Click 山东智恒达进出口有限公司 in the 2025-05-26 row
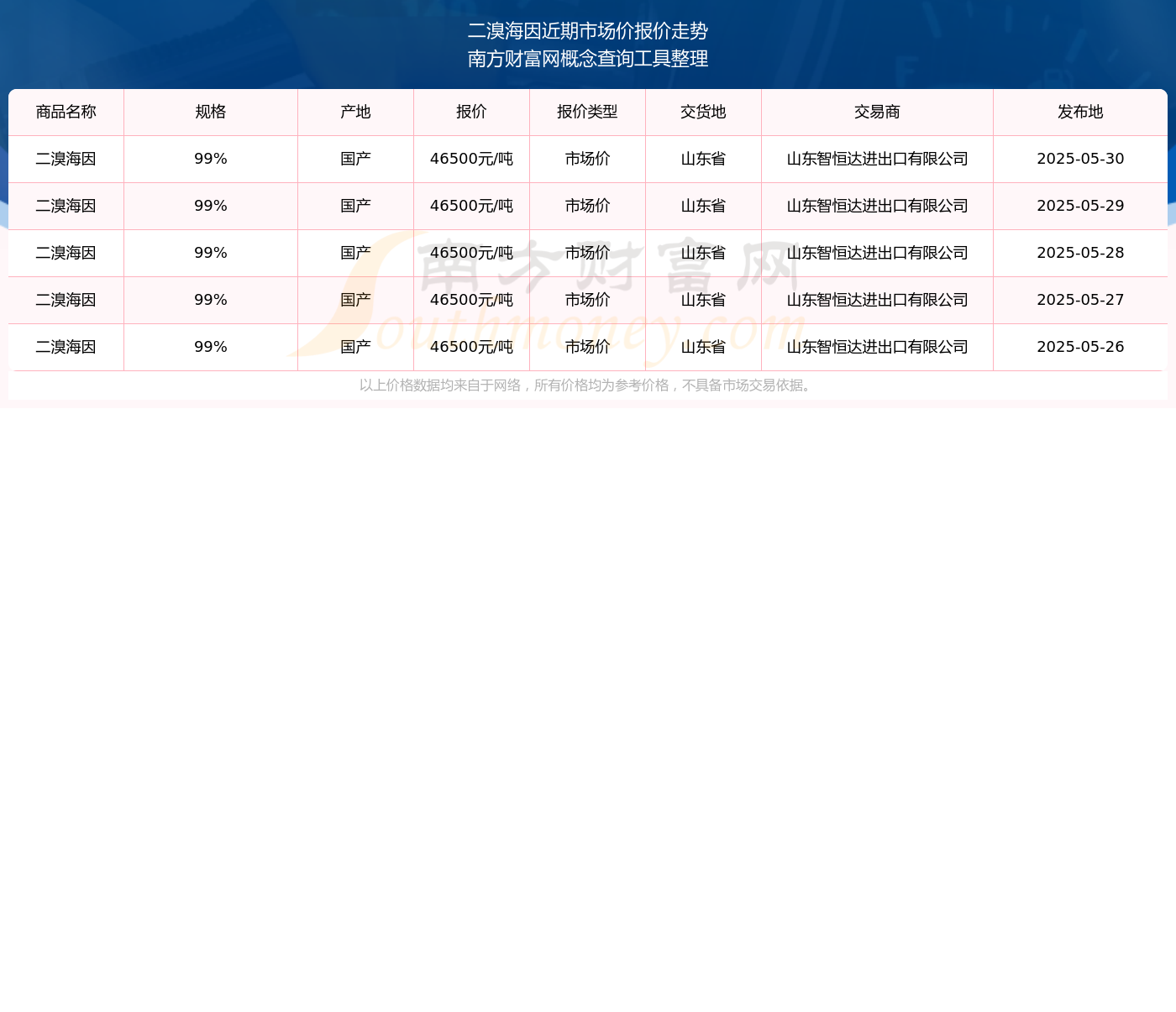The height and width of the screenshot is (1012, 1176). [x=877, y=347]
